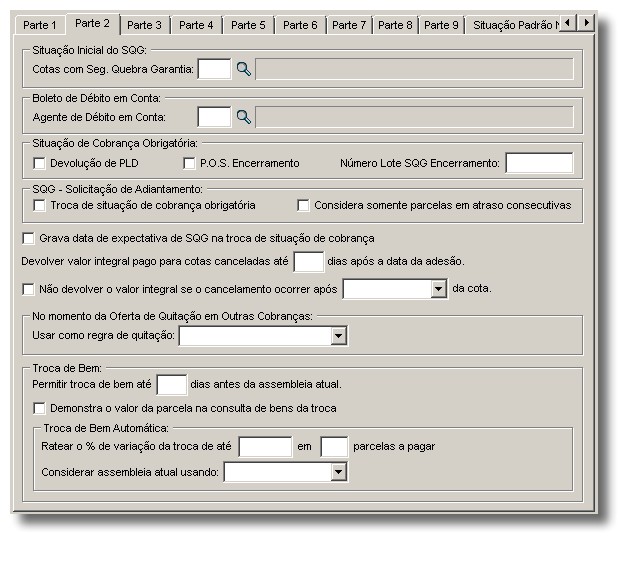618x564 pixels.
Task: Select the Parte 2 tab
Action: (x=93, y=24)
